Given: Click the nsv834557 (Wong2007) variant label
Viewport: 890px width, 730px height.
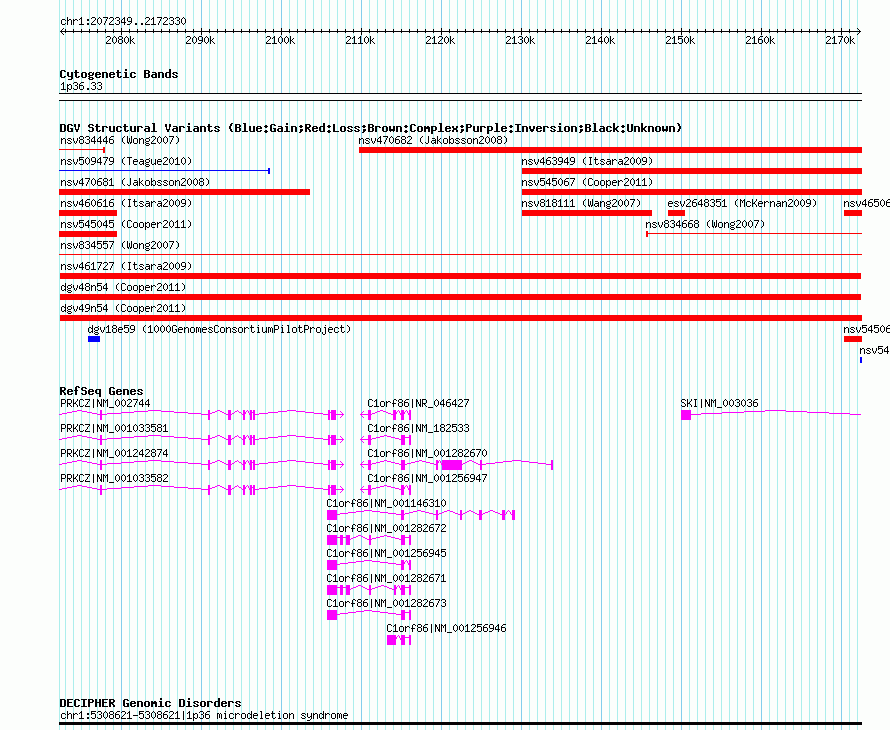Looking at the screenshot, I should point(120,245).
